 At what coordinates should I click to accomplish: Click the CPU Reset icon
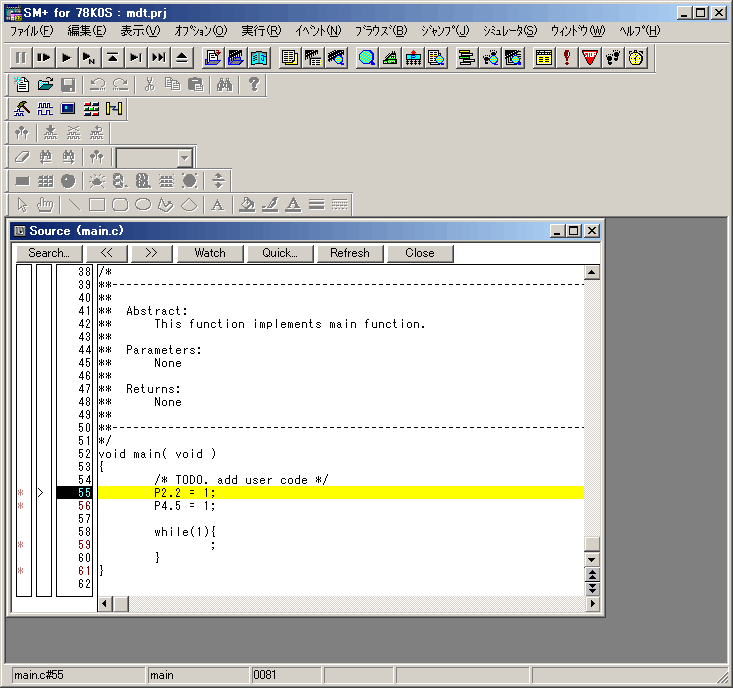tap(181, 58)
